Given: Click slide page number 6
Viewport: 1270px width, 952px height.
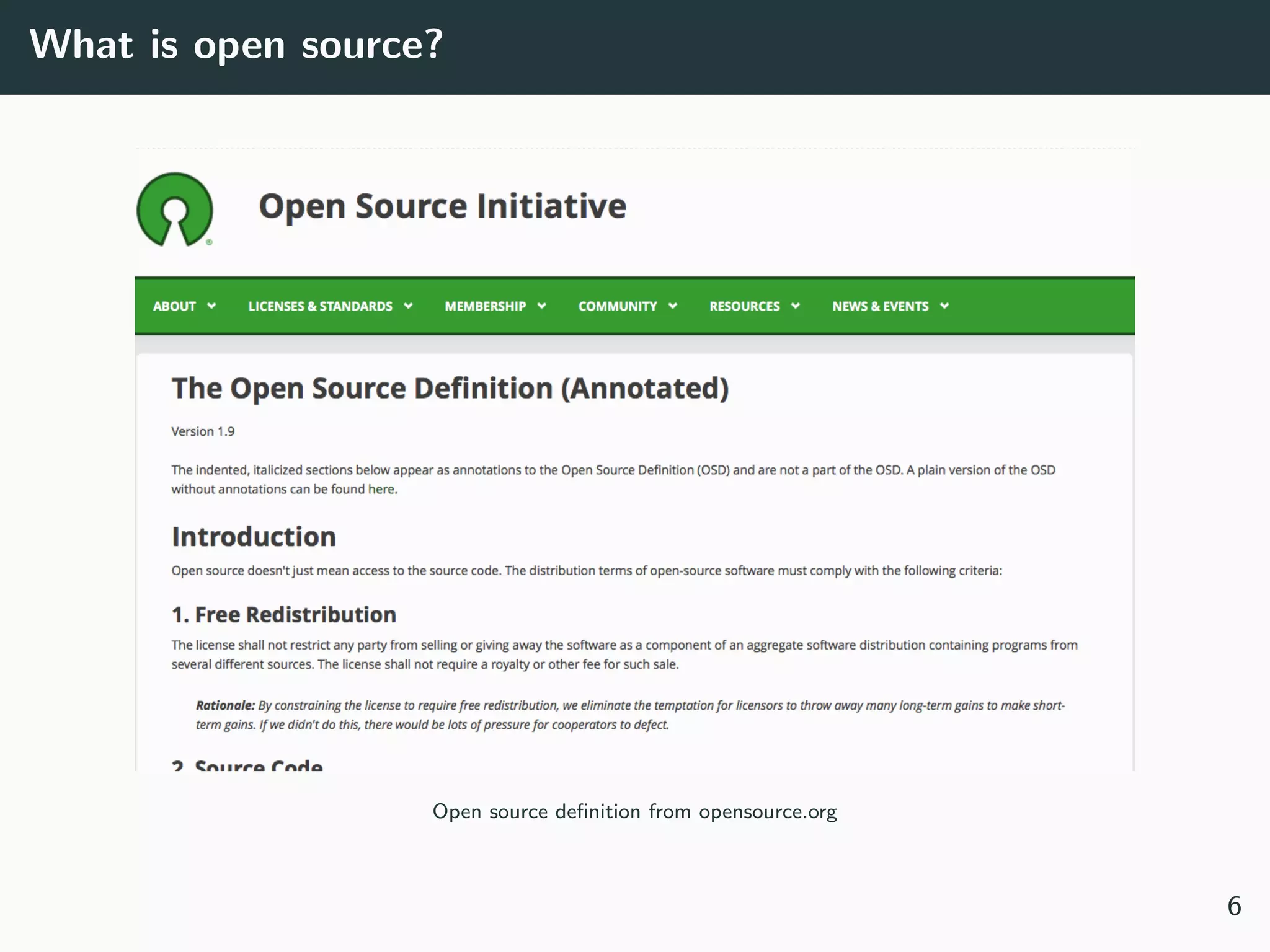Looking at the screenshot, I should pyautogui.click(x=1234, y=906).
